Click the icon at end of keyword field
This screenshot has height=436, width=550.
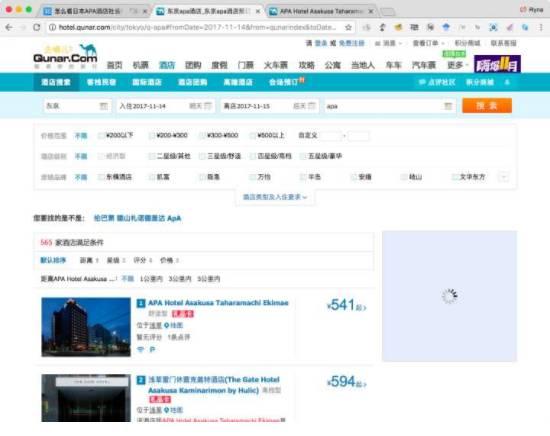(448, 106)
